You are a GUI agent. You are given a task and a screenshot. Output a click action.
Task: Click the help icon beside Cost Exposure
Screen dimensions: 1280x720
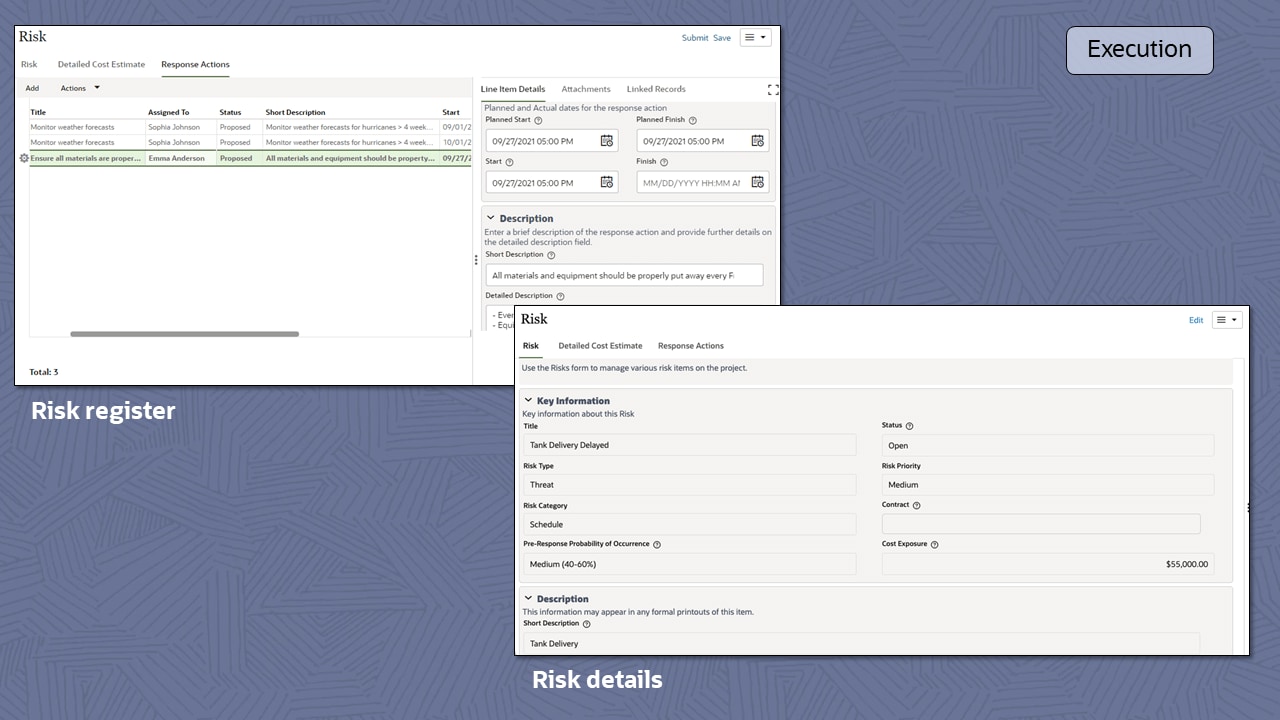936,544
